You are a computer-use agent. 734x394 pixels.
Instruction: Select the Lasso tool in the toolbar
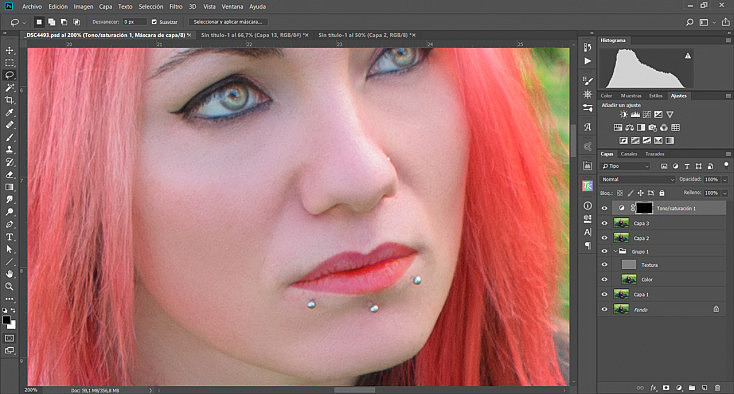coord(9,75)
